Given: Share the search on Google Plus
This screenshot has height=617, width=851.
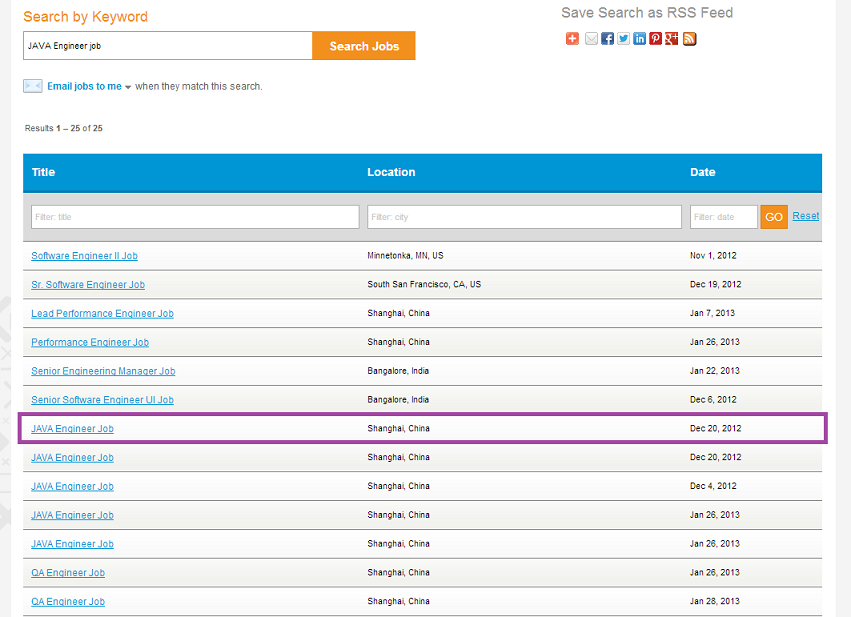Looking at the screenshot, I should [672, 39].
